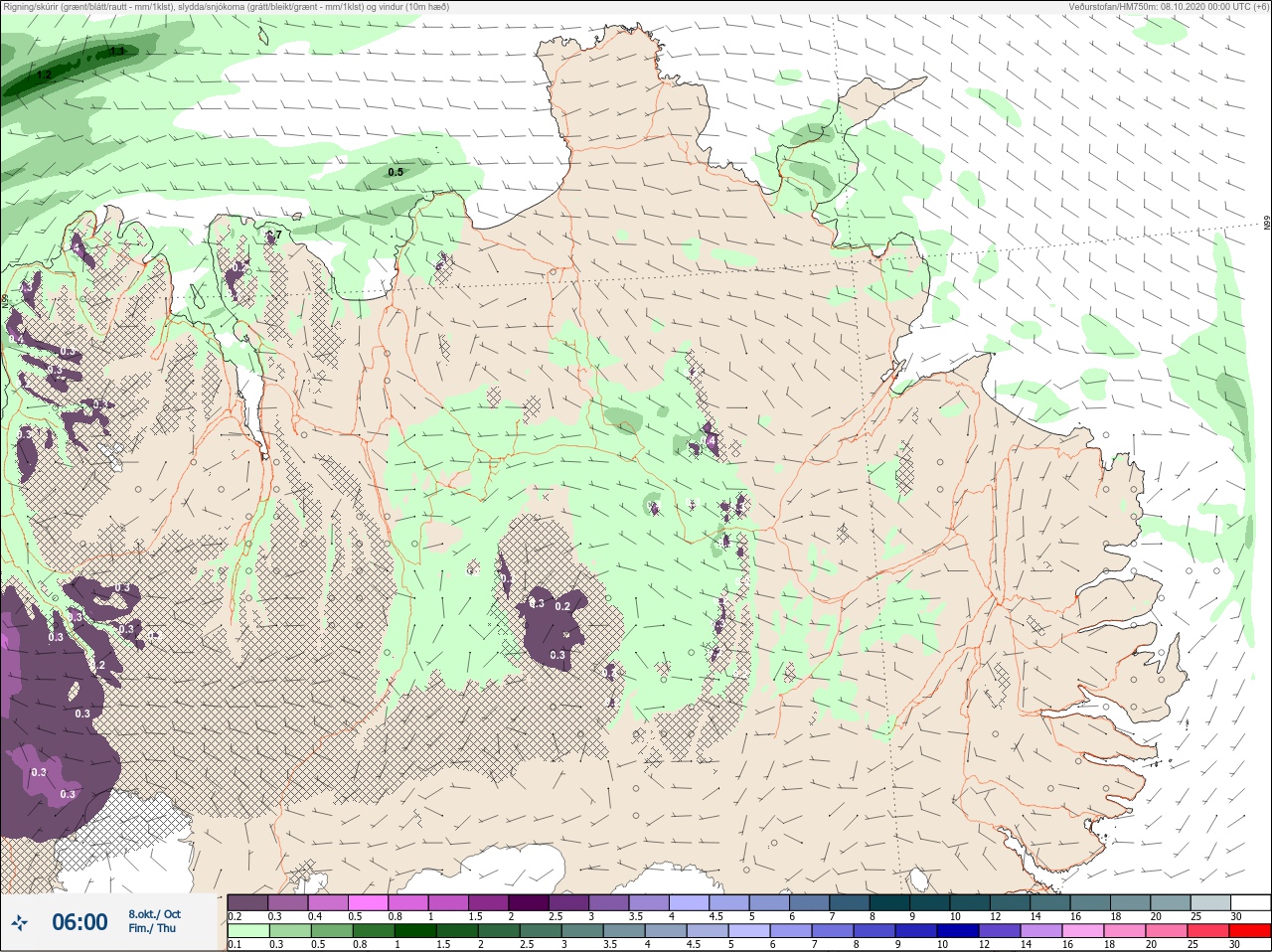Pick the darkest green swatch starting at 1, lower row
1272x952 pixels.
[x=414, y=931]
